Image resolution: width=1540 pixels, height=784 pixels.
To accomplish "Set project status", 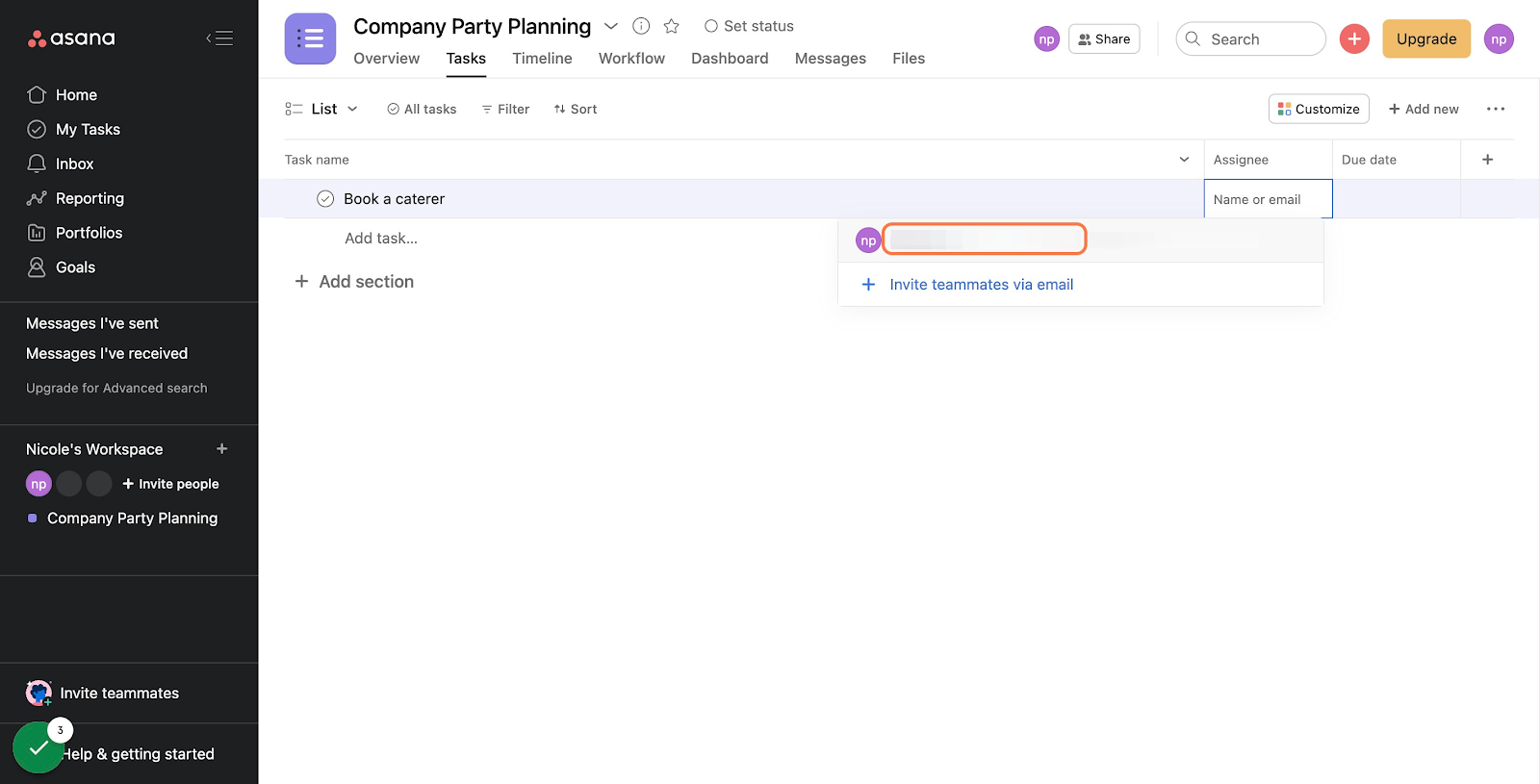I will coord(749,26).
